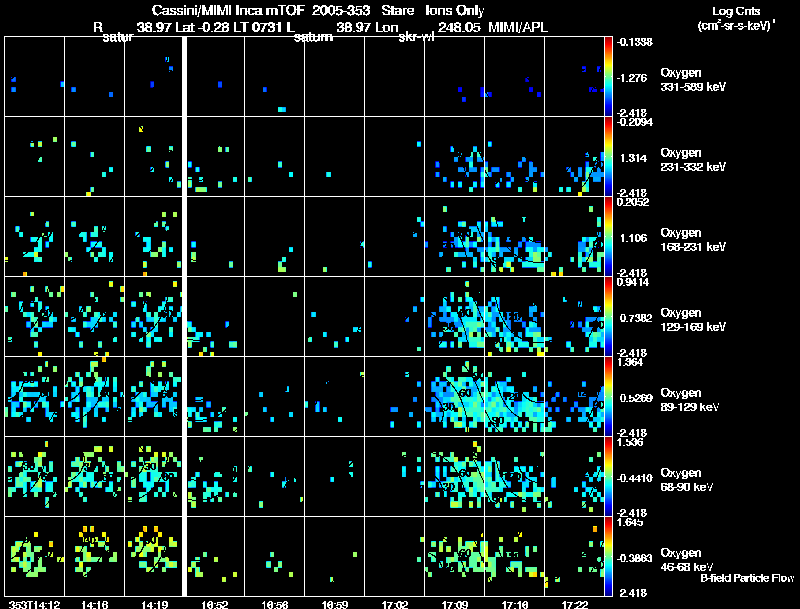The image size is (800, 609).
Task: Click the Oxygen 231-332 keV row label
Action: click(x=693, y=160)
